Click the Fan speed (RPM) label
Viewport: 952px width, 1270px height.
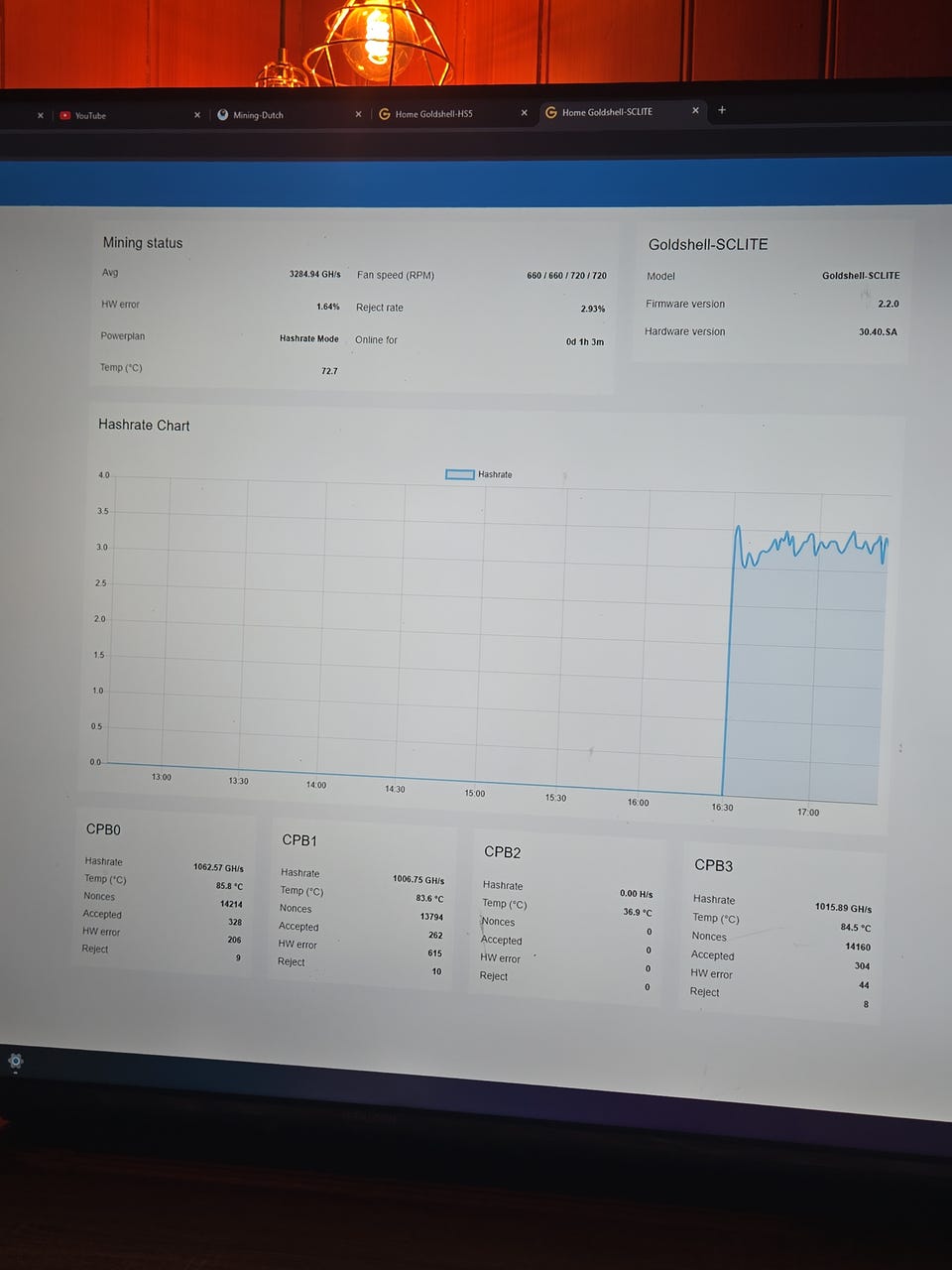point(396,275)
